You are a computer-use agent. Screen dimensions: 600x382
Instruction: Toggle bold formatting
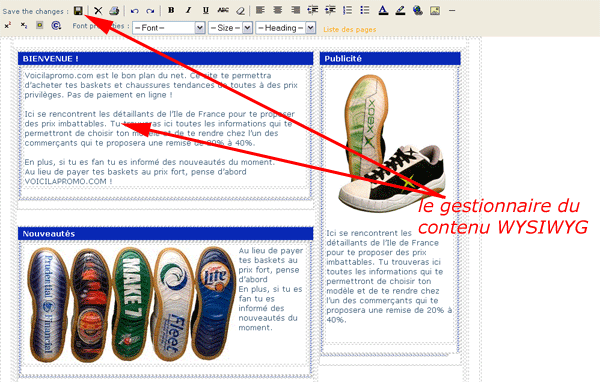point(171,10)
